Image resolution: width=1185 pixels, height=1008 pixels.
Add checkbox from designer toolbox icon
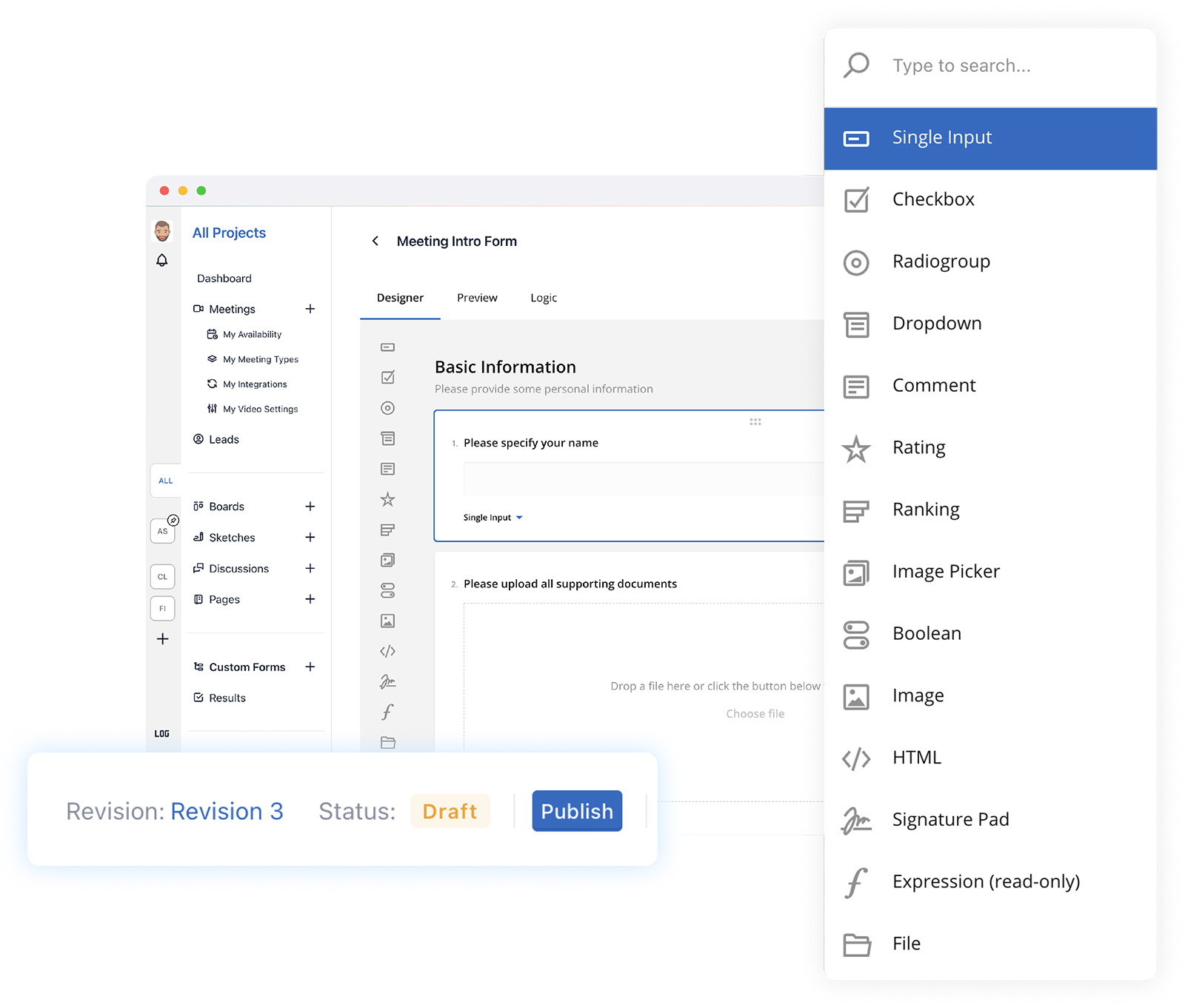(387, 378)
